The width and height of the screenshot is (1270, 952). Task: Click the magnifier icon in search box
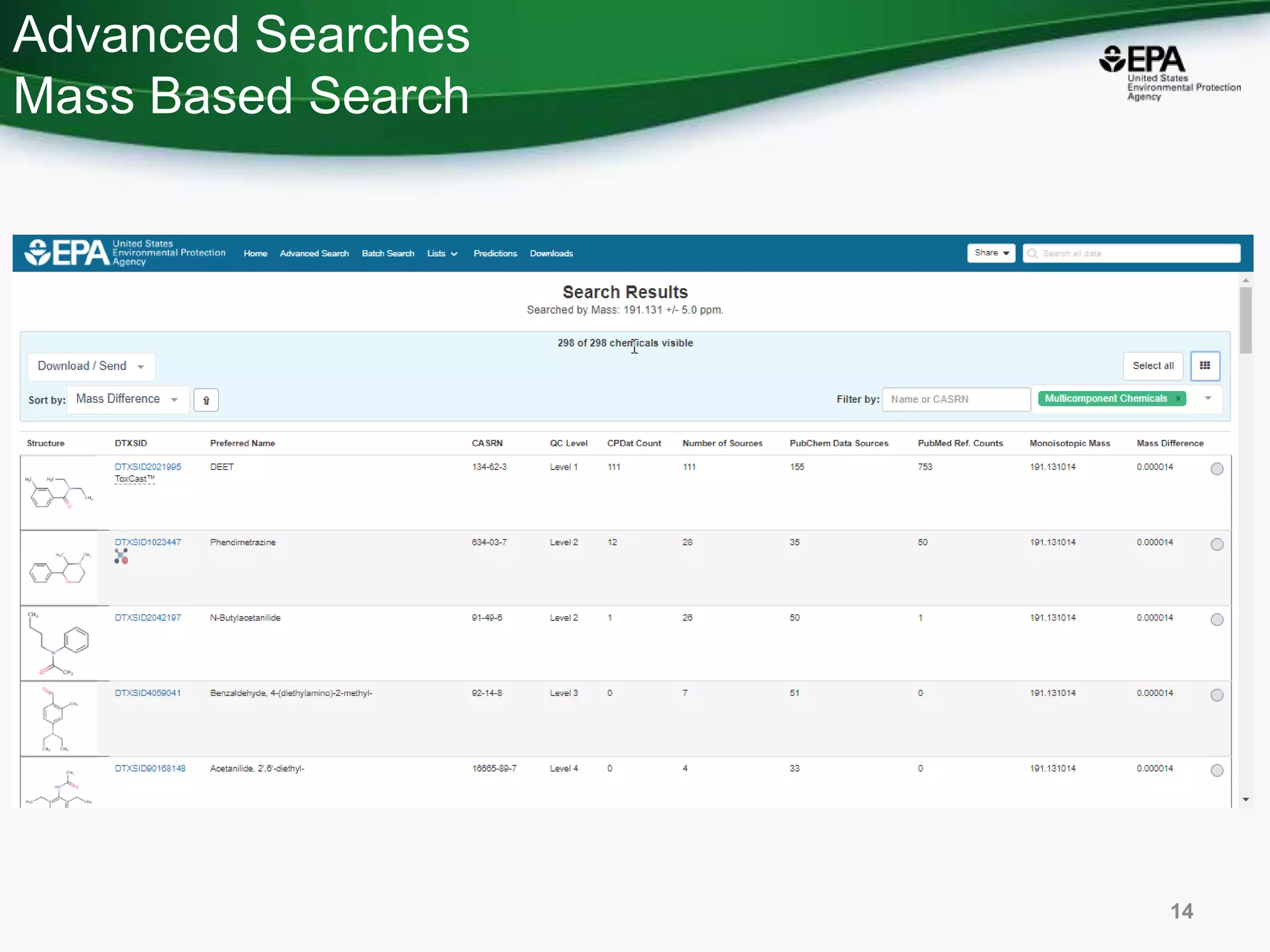coord(1032,253)
